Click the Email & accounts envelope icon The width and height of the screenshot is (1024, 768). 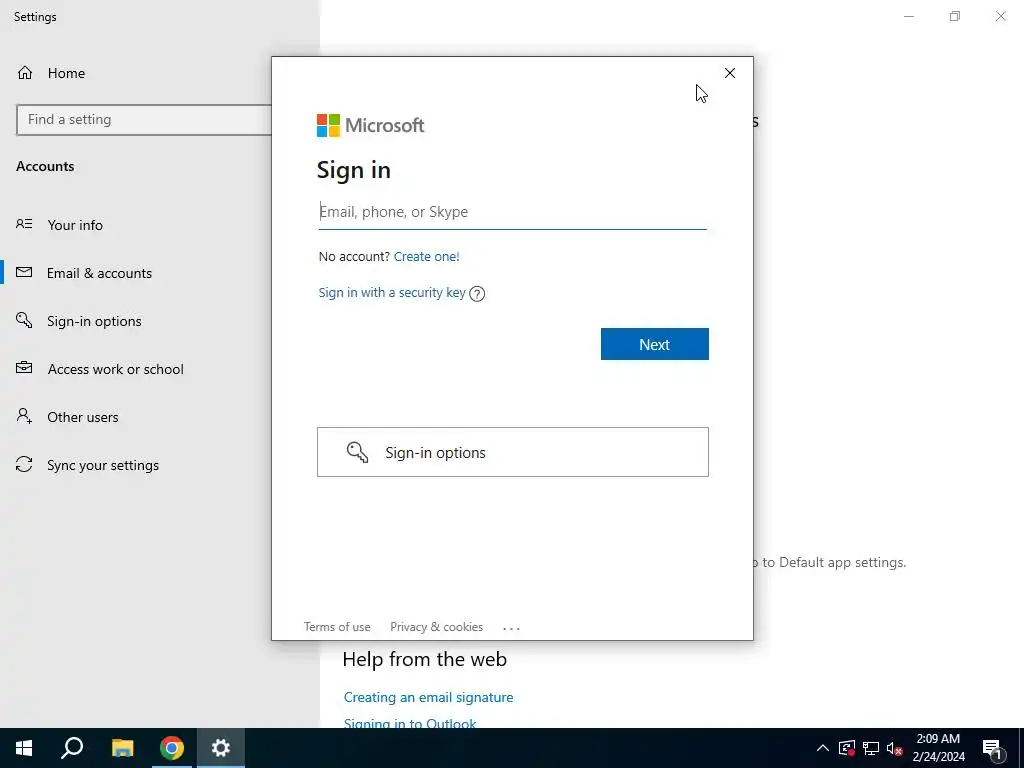tap(24, 272)
